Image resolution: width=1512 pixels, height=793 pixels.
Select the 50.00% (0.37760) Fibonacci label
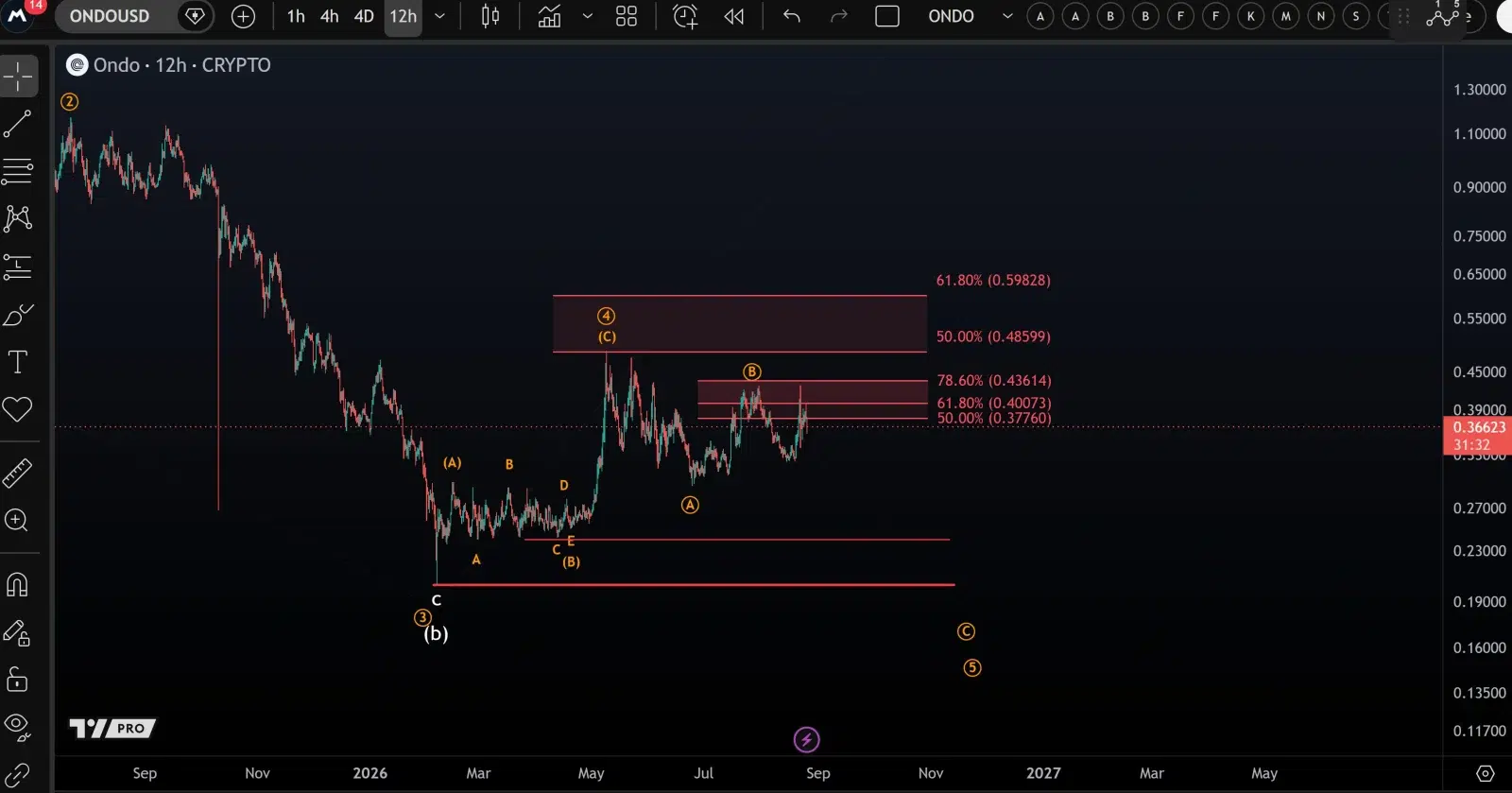coord(994,419)
